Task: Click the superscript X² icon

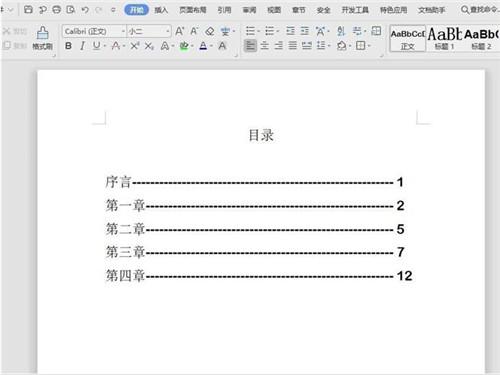Action: tap(135, 46)
